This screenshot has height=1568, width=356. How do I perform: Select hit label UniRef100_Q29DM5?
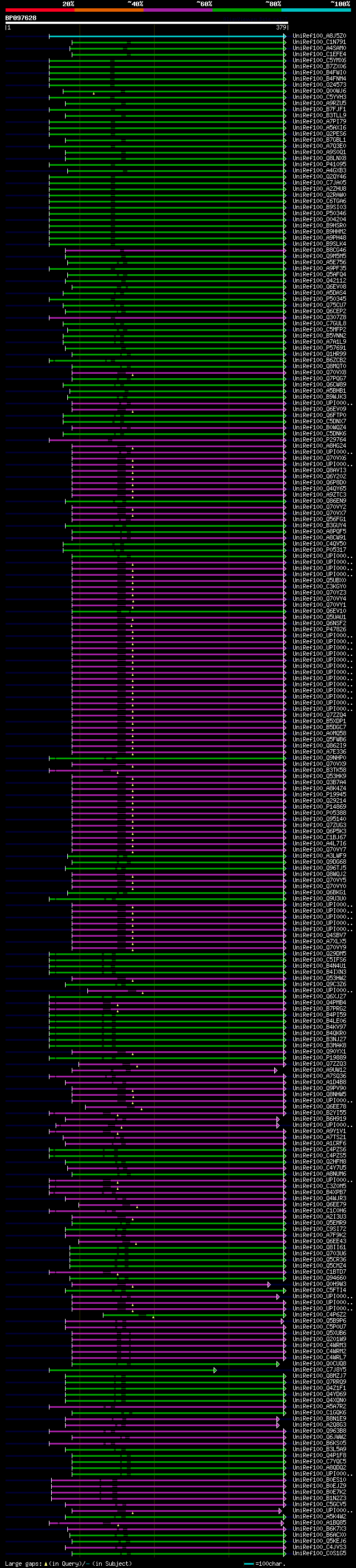319,953
